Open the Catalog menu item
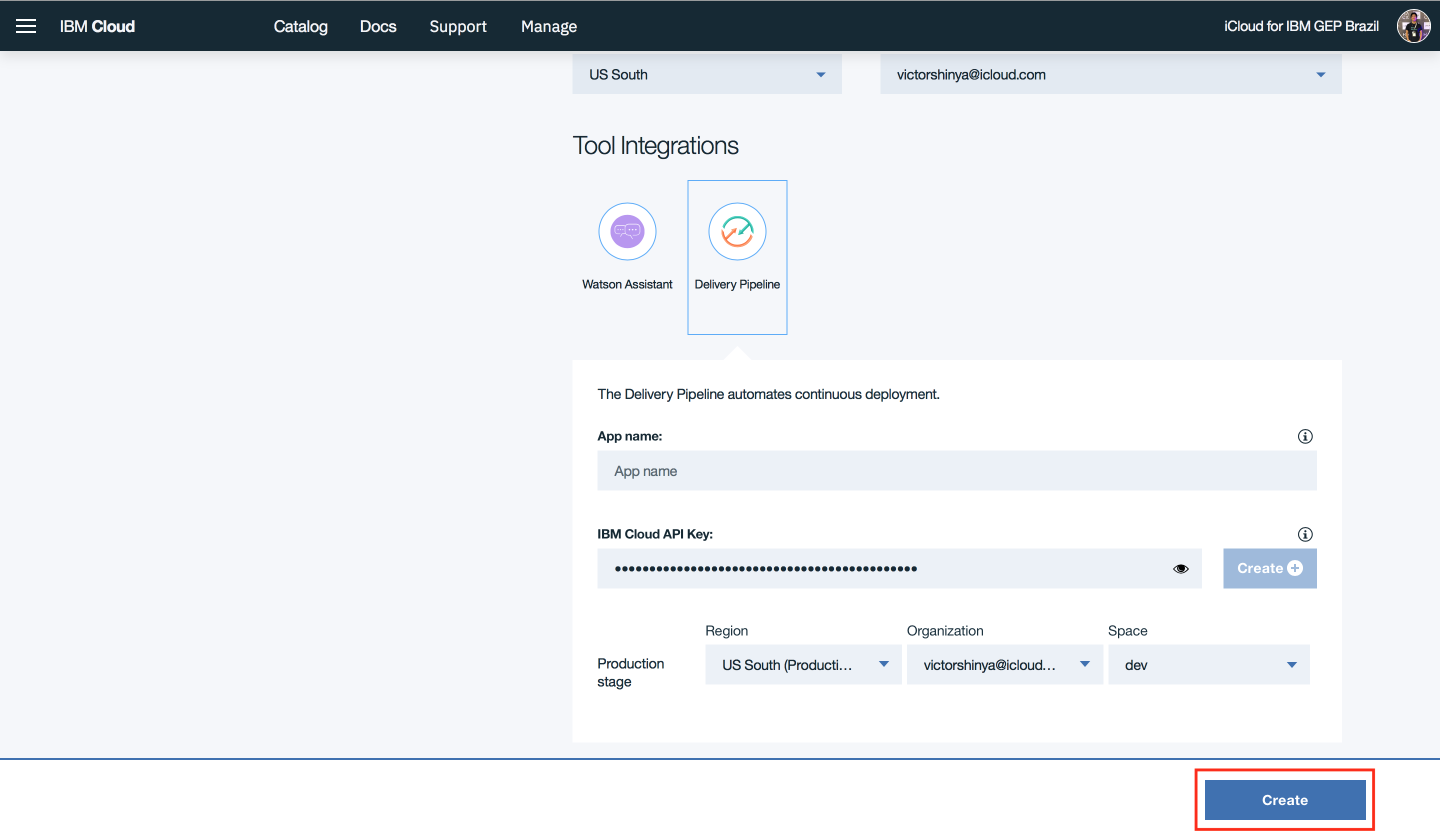The height and width of the screenshot is (840, 1440). [x=300, y=26]
